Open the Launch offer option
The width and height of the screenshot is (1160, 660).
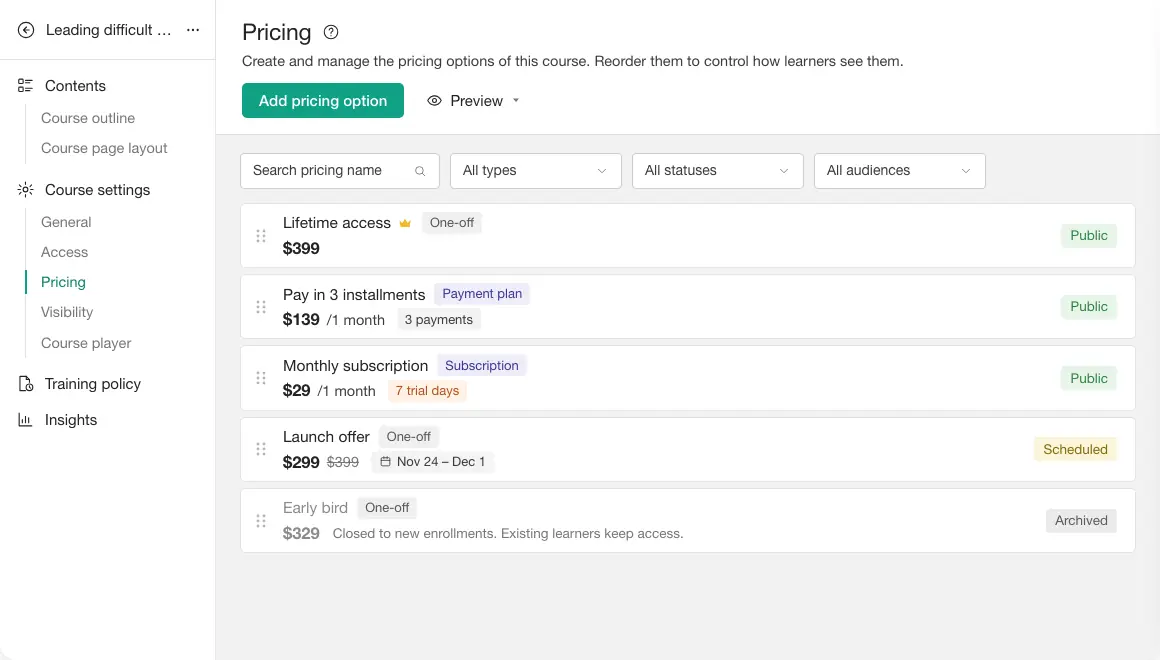(687, 449)
